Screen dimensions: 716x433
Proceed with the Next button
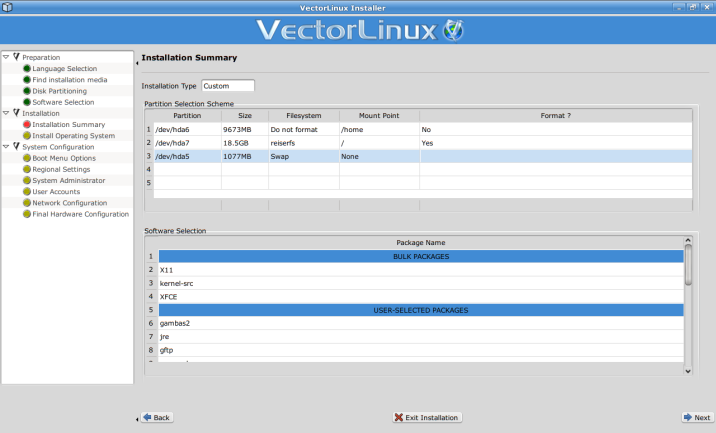click(x=696, y=417)
